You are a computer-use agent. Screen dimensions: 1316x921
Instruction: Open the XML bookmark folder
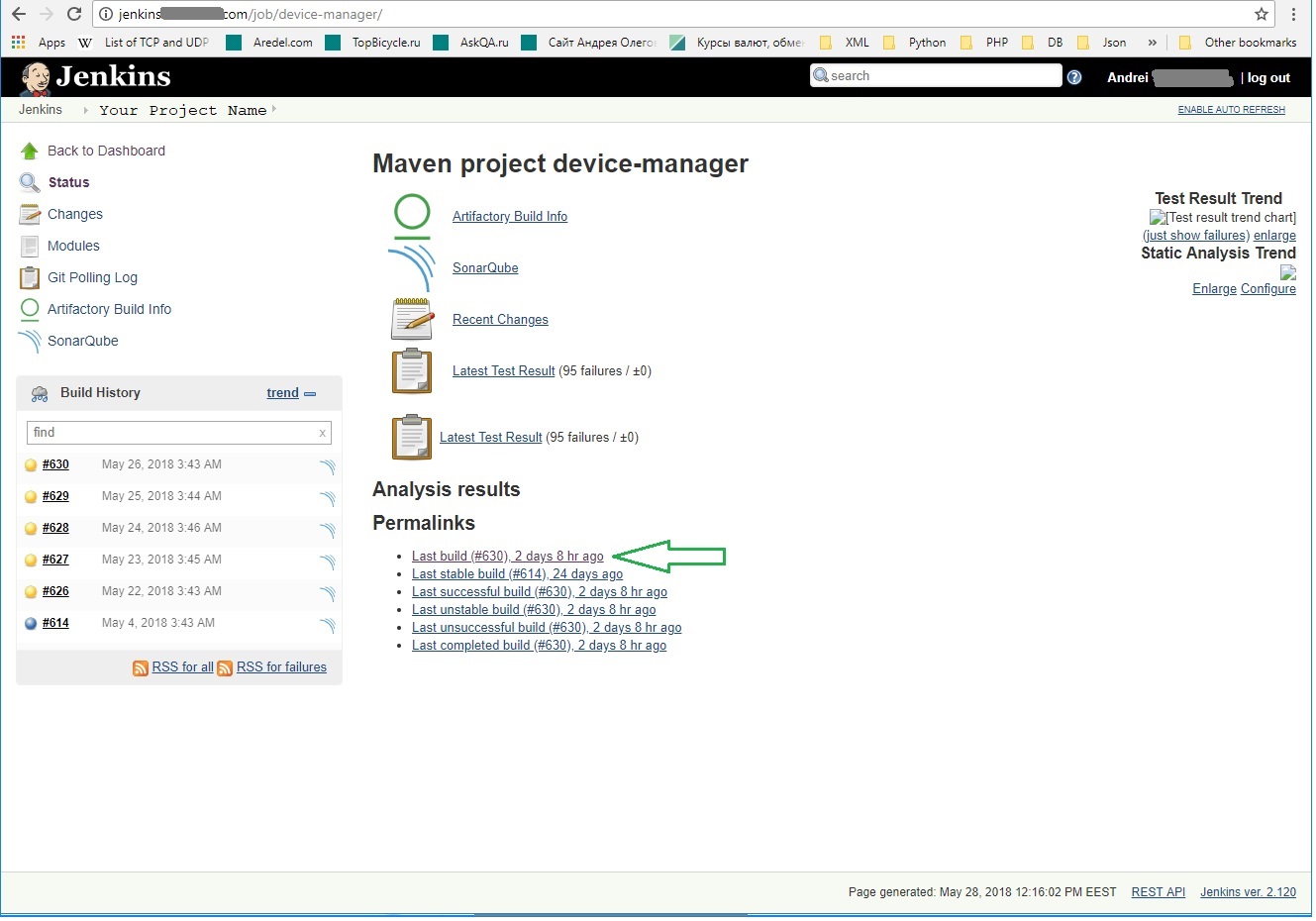[x=845, y=43]
